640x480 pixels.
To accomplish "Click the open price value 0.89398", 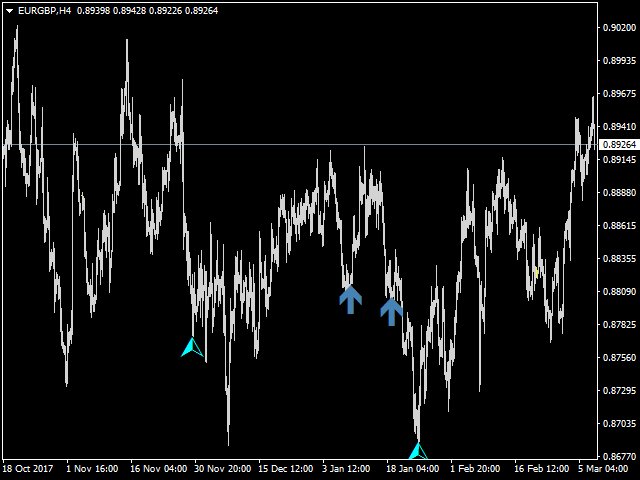I will click(x=93, y=11).
